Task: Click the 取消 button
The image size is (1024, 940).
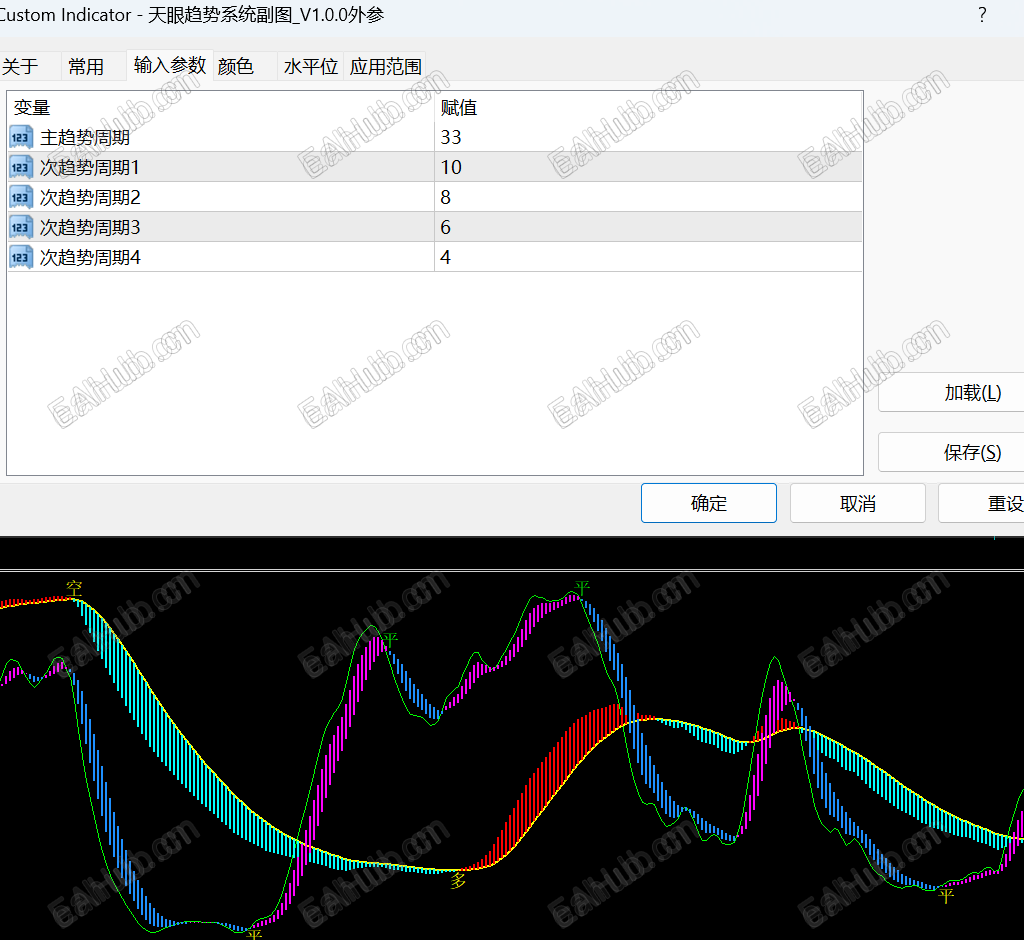Action: [x=857, y=503]
